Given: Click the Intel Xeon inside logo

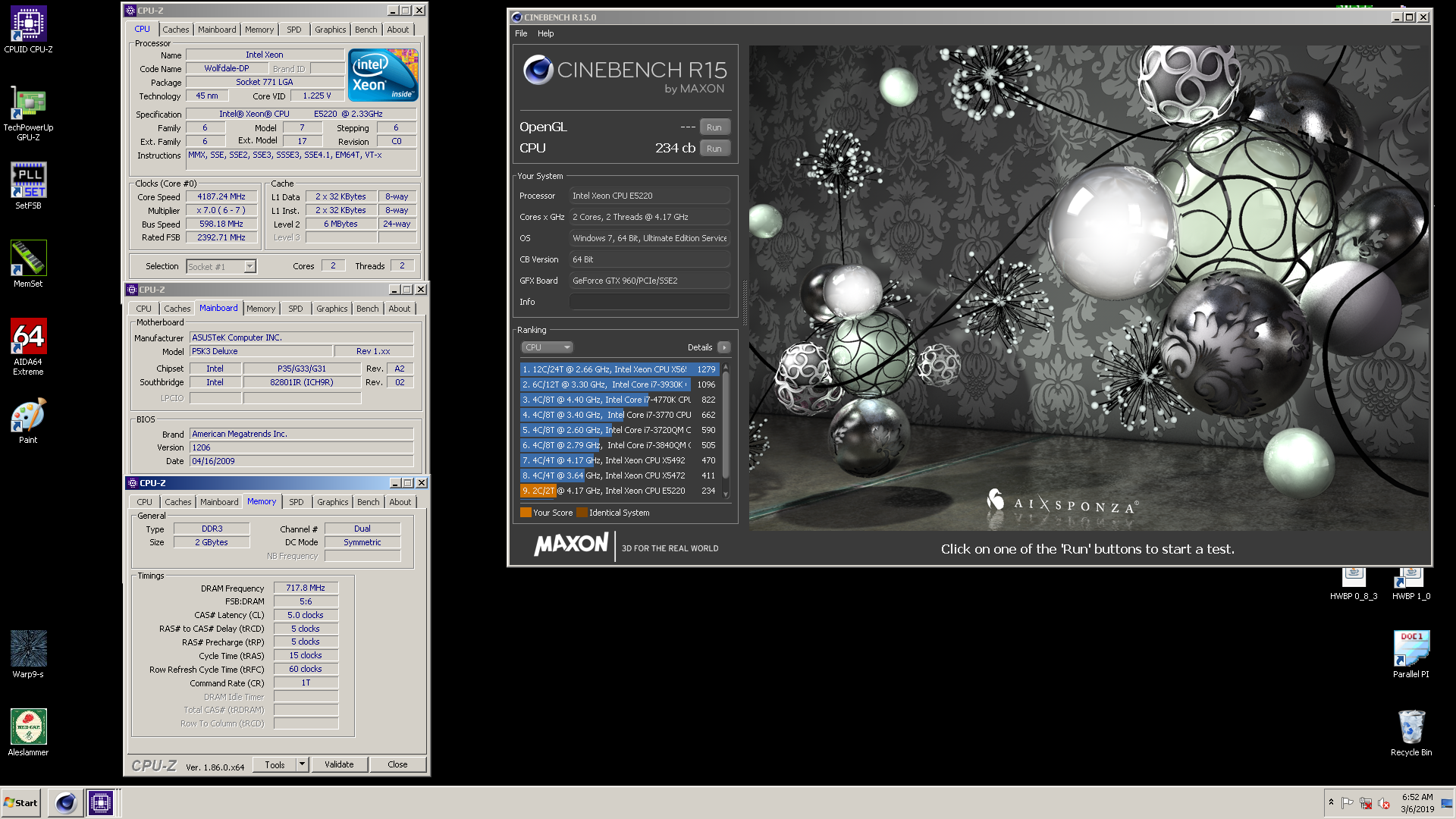Looking at the screenshot, I should [x=383, y=75].
